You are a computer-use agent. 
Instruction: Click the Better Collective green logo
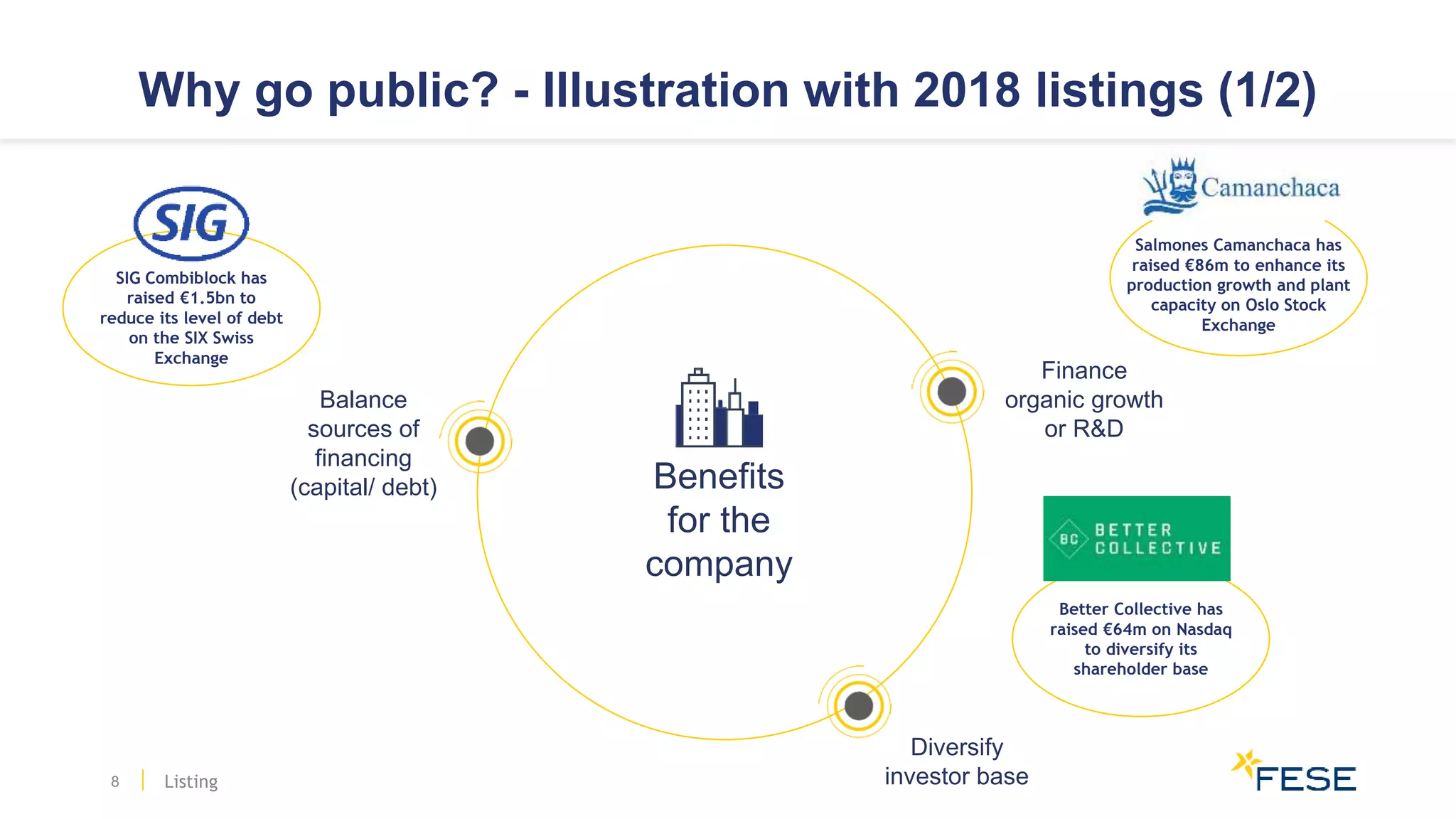[1136, 538]
